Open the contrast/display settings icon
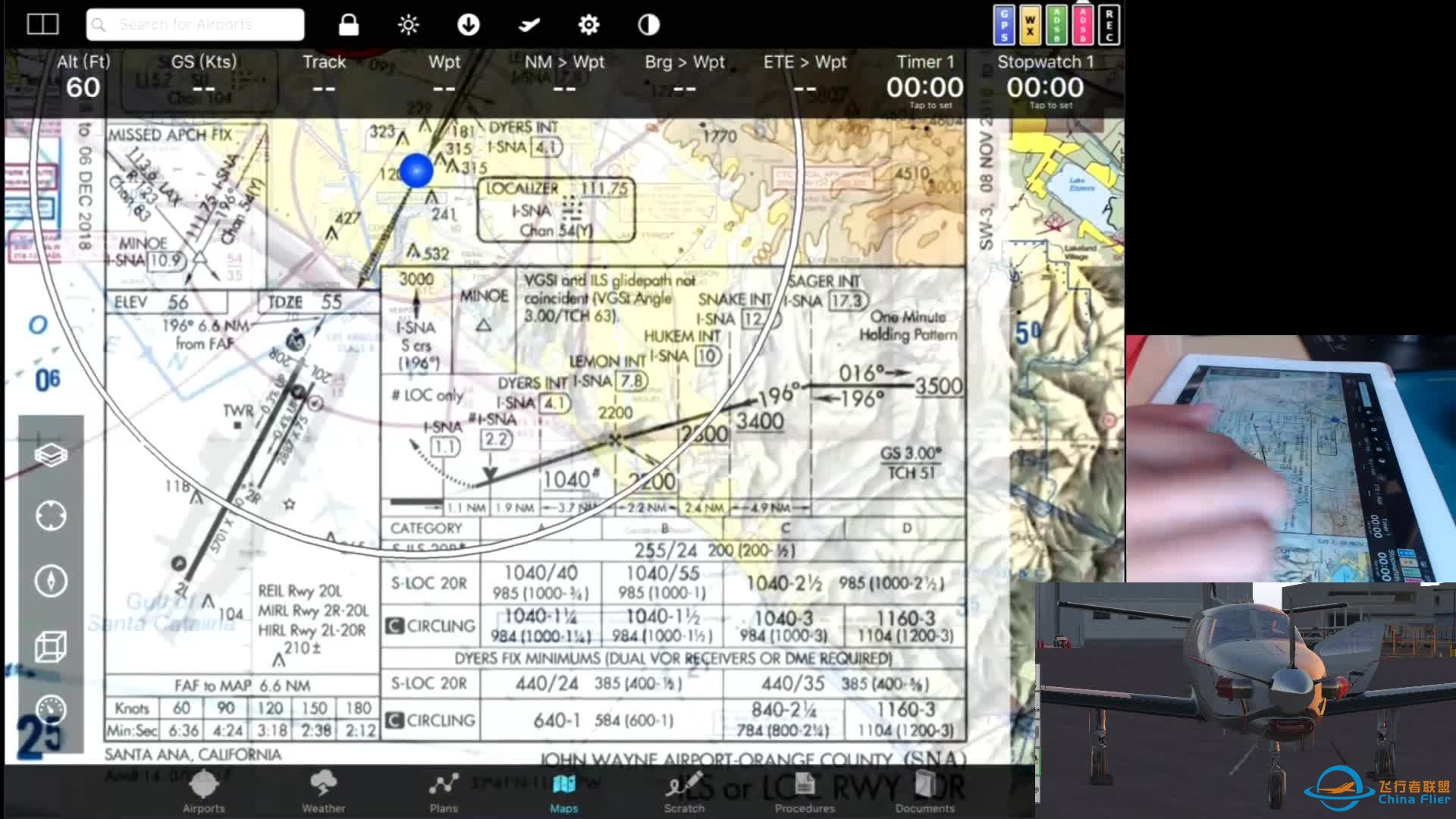 [648, 25]
